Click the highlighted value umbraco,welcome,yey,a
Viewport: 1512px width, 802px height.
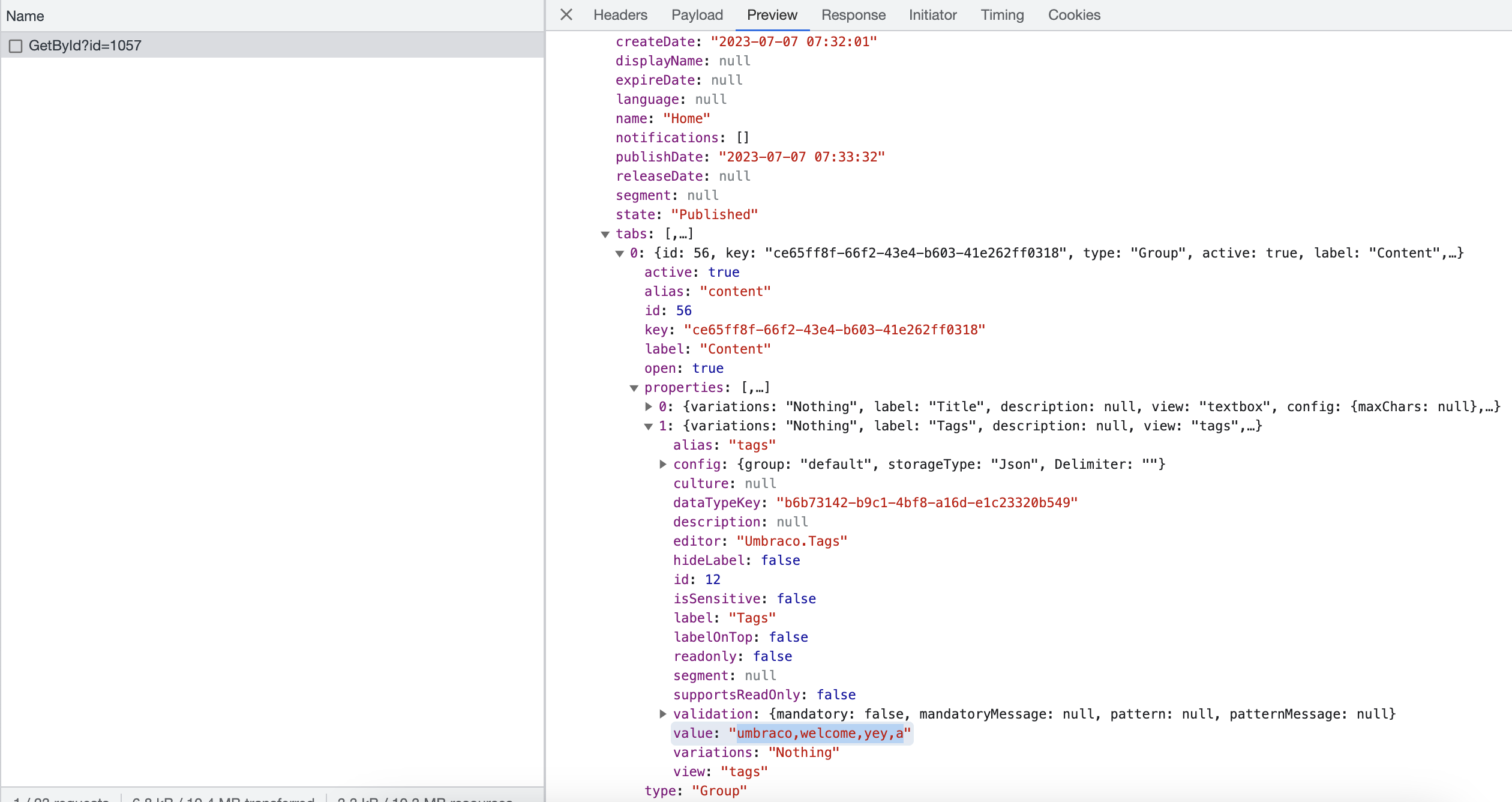821,733
